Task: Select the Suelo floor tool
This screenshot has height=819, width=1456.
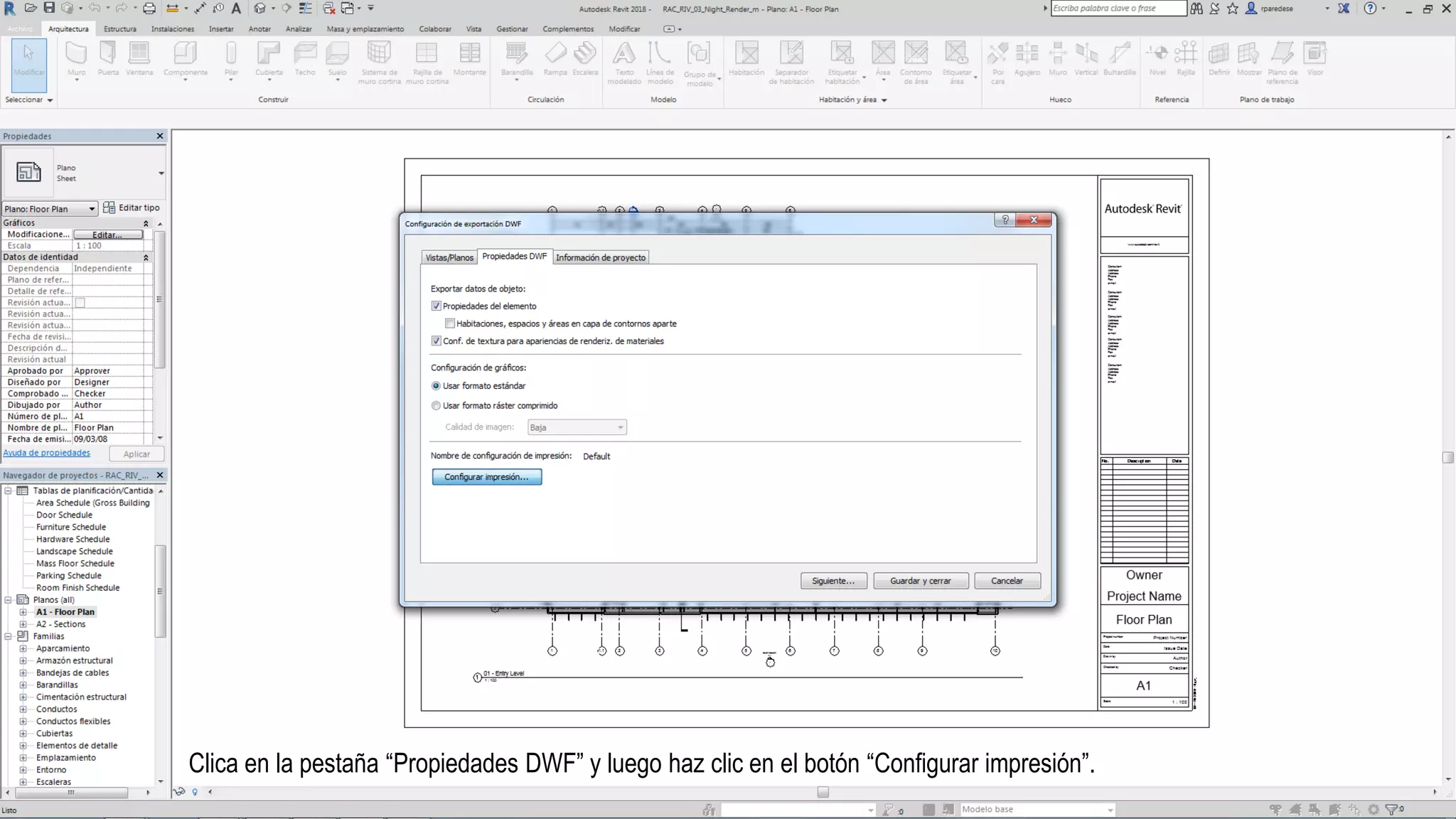Action: coord(337,59)
